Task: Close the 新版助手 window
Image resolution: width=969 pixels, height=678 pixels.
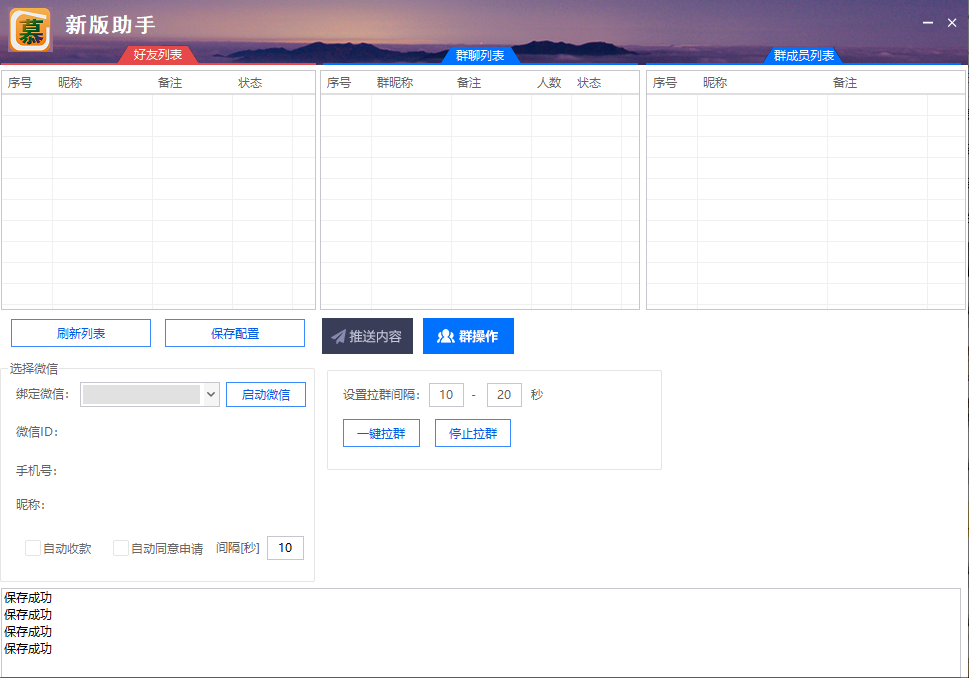Action: (952, 23)
